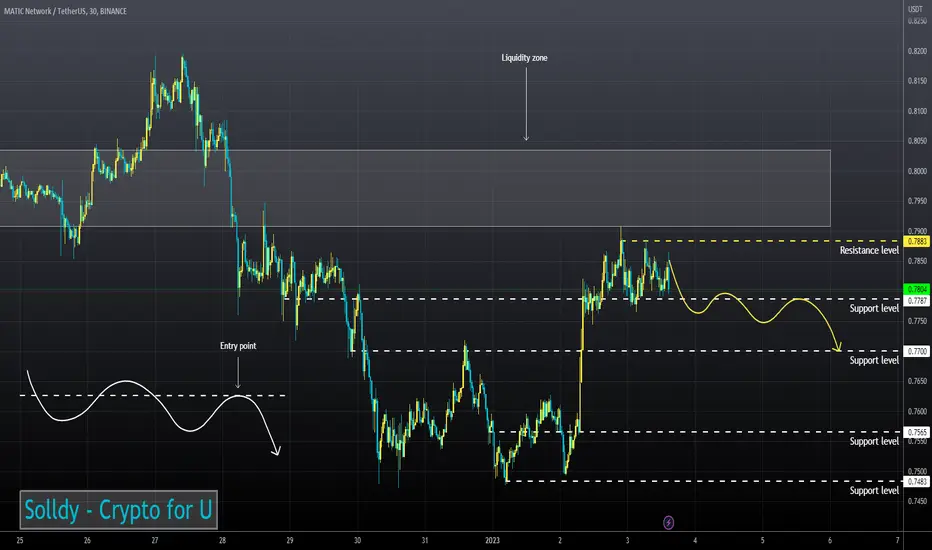Click the Liquidity zone text label
The image size is (932, 550).
[524, 58]
